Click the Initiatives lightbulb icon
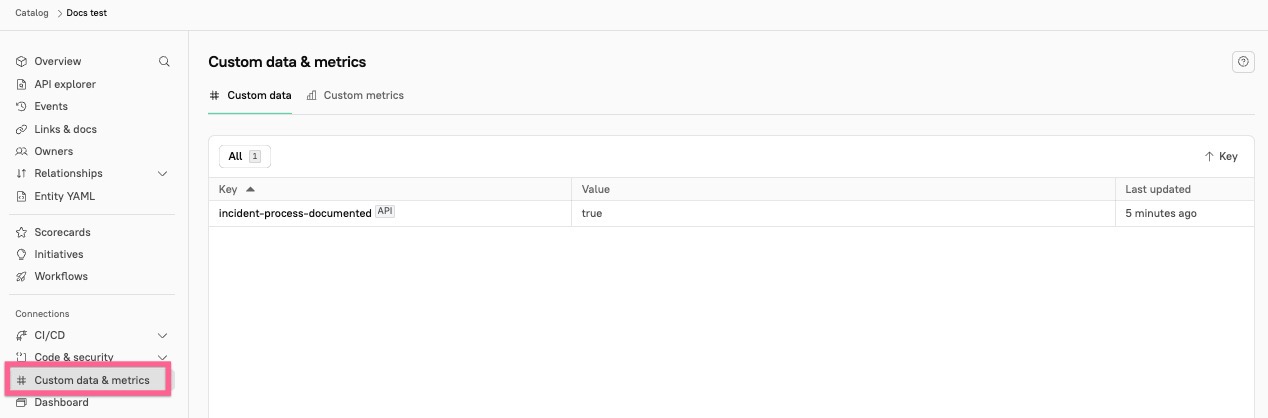Image resolution: width=1268 pixels, height=418 pixels. (22, 254)
